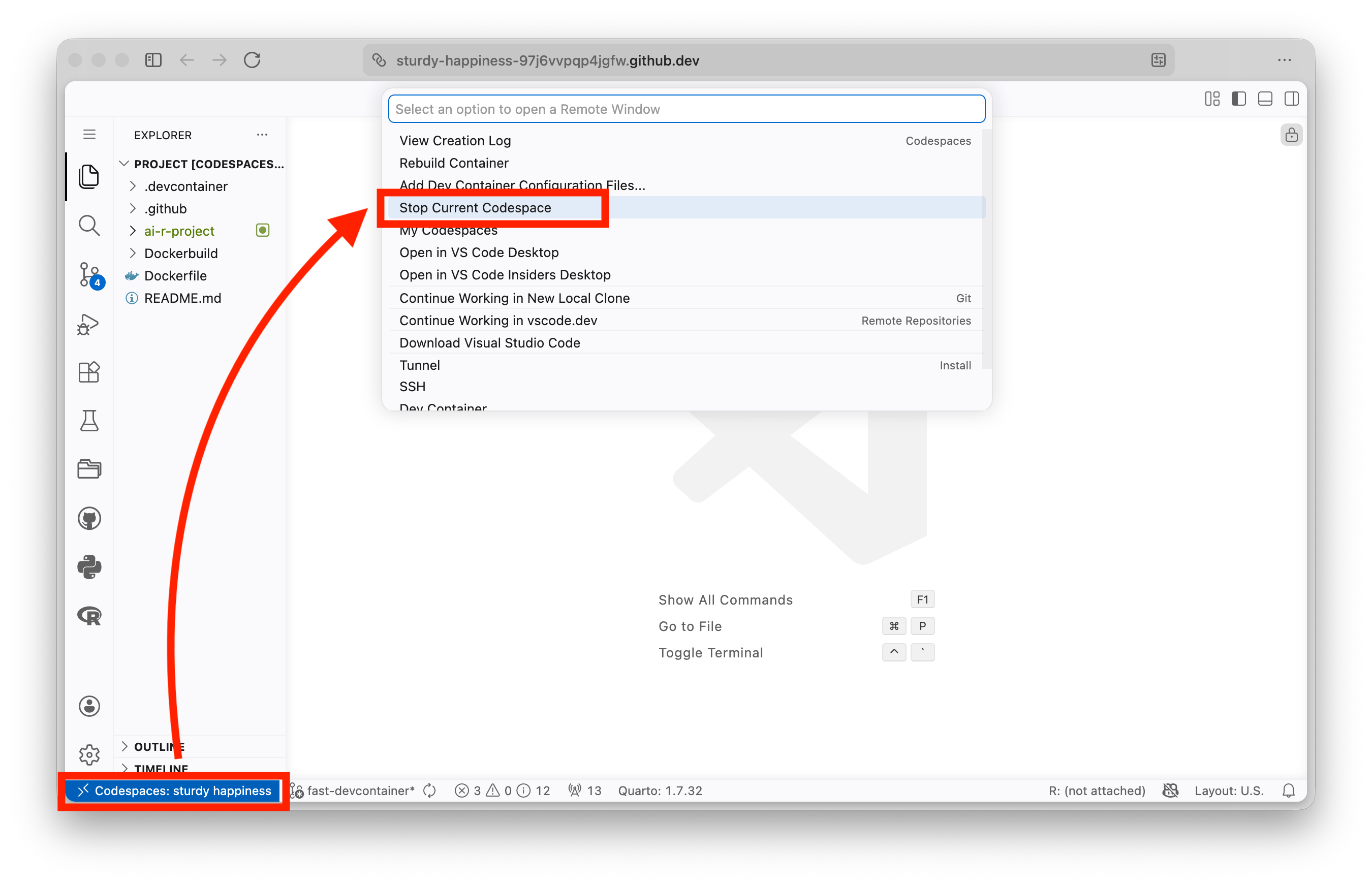Click Codespaces: sturdy happiness remote indicator
This screenshot has height=885, width=1372.
click(x=173, y=791)
